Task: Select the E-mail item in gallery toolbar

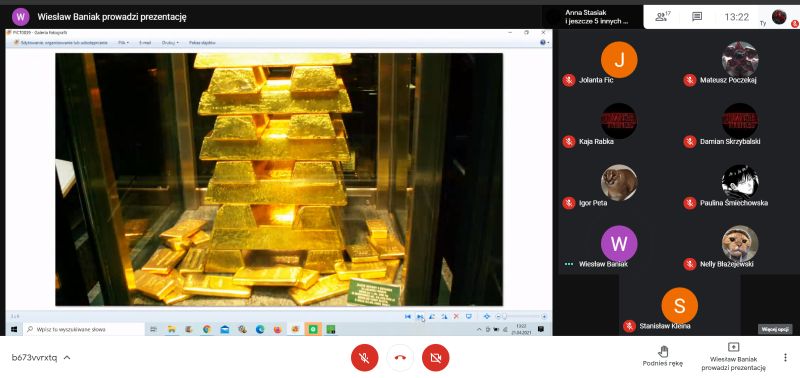Action: click(x=145, y=43)
